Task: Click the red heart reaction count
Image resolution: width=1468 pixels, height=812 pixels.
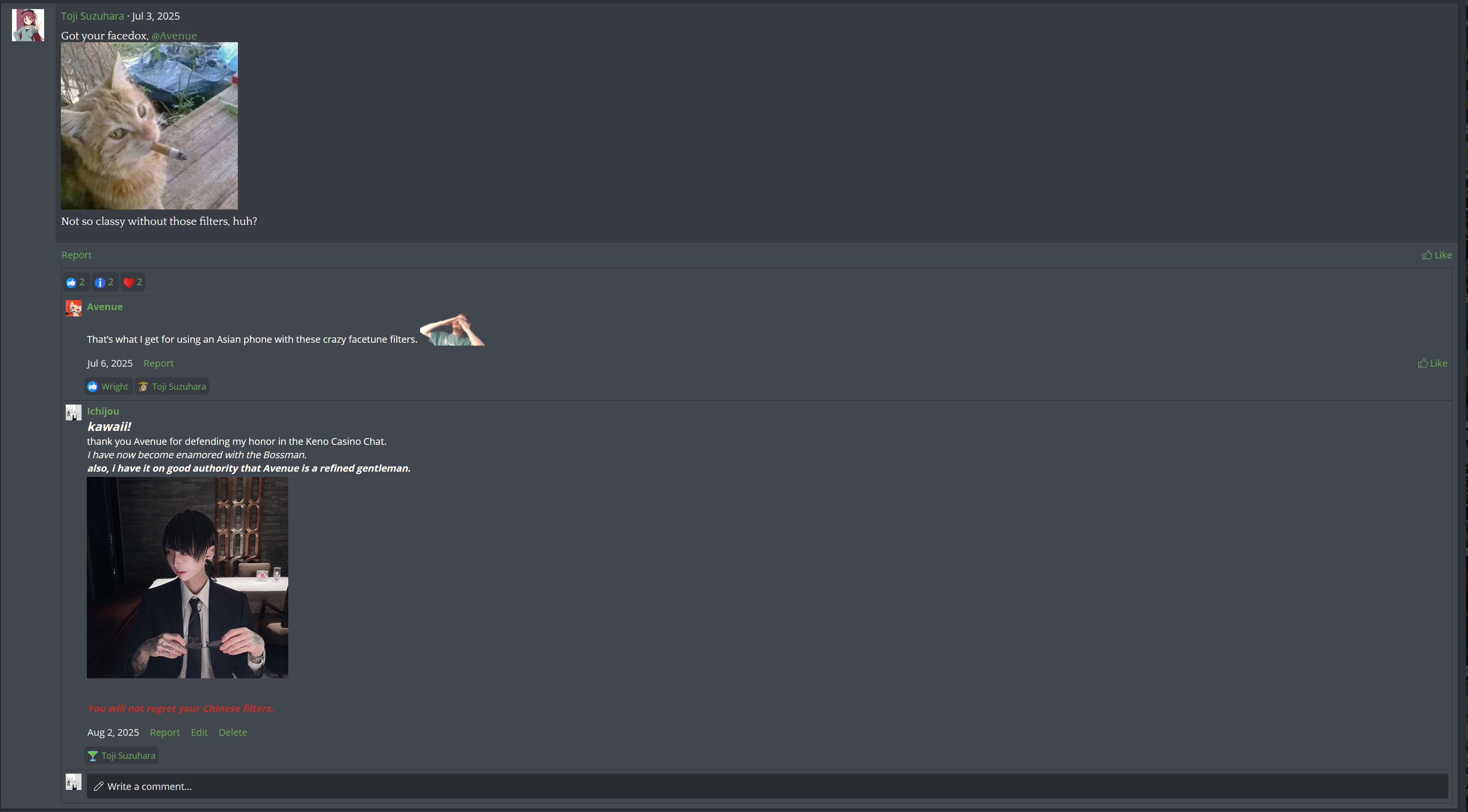Action: pos(133,282)
